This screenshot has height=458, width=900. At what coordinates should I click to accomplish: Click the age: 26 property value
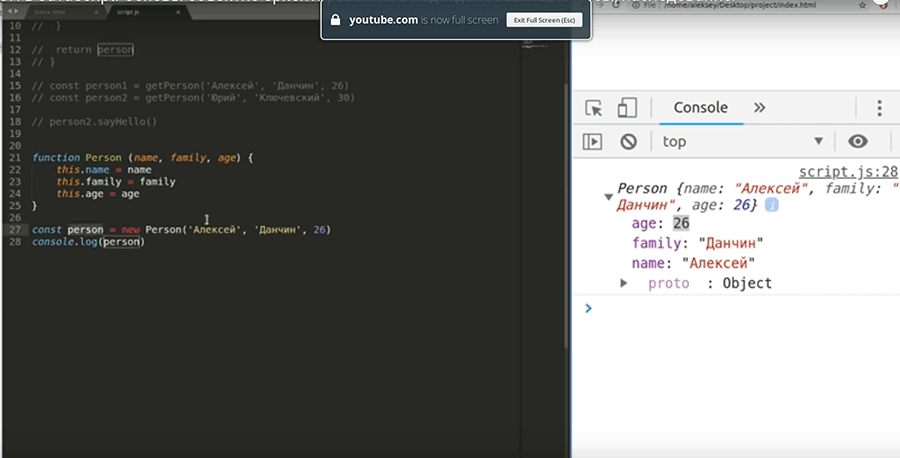coord(681,223)
